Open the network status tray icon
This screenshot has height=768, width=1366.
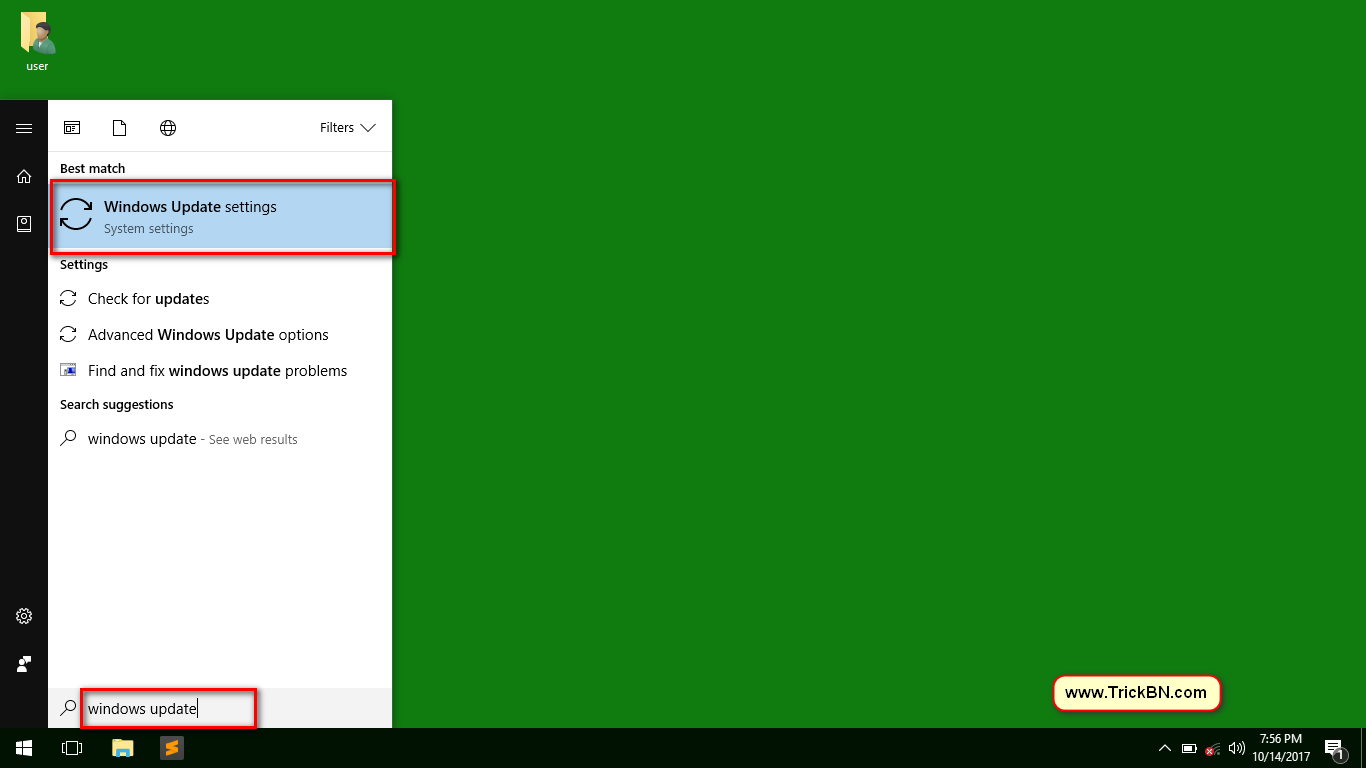(1213, 748)
